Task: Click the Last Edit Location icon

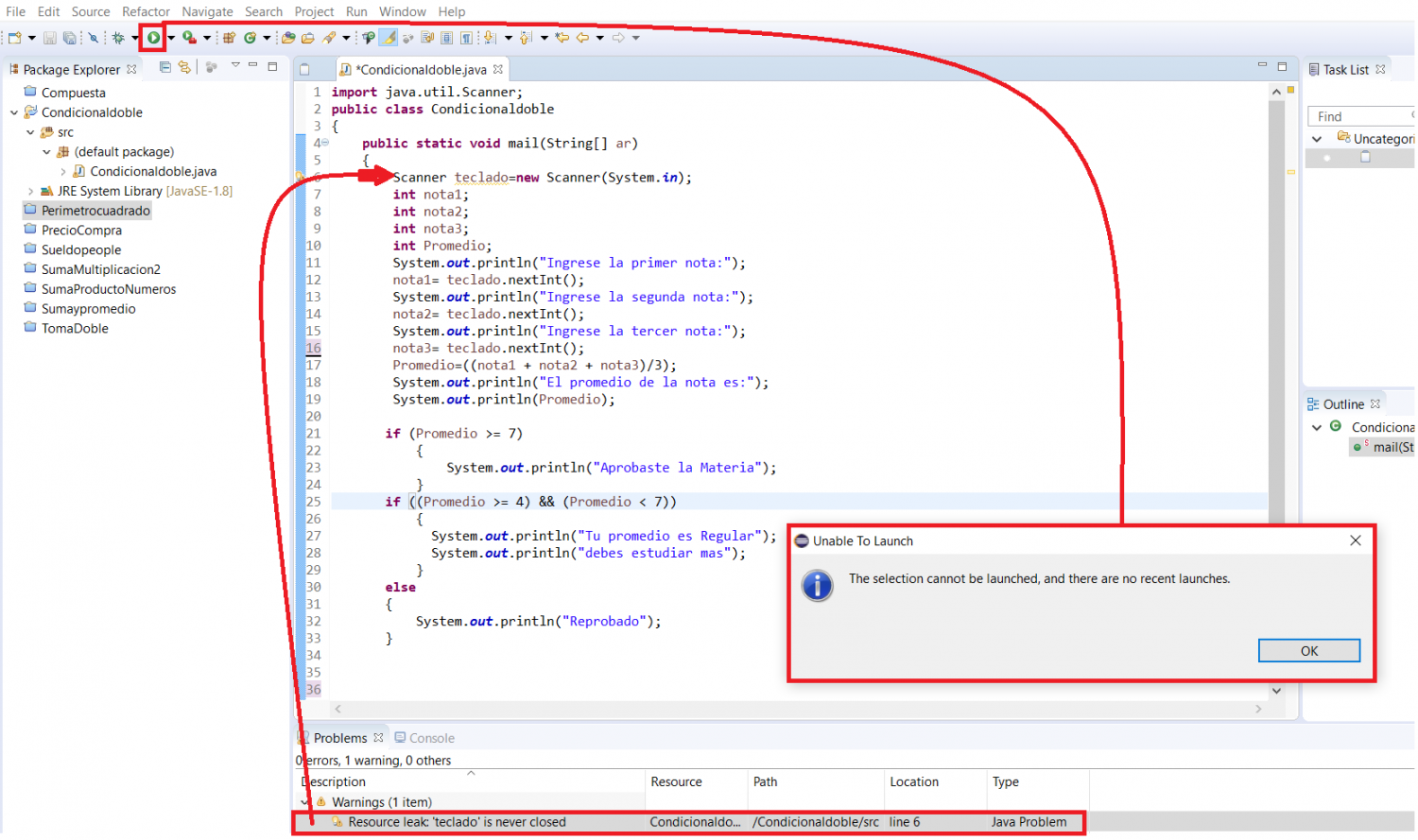Action: click(x=562, y=38)
